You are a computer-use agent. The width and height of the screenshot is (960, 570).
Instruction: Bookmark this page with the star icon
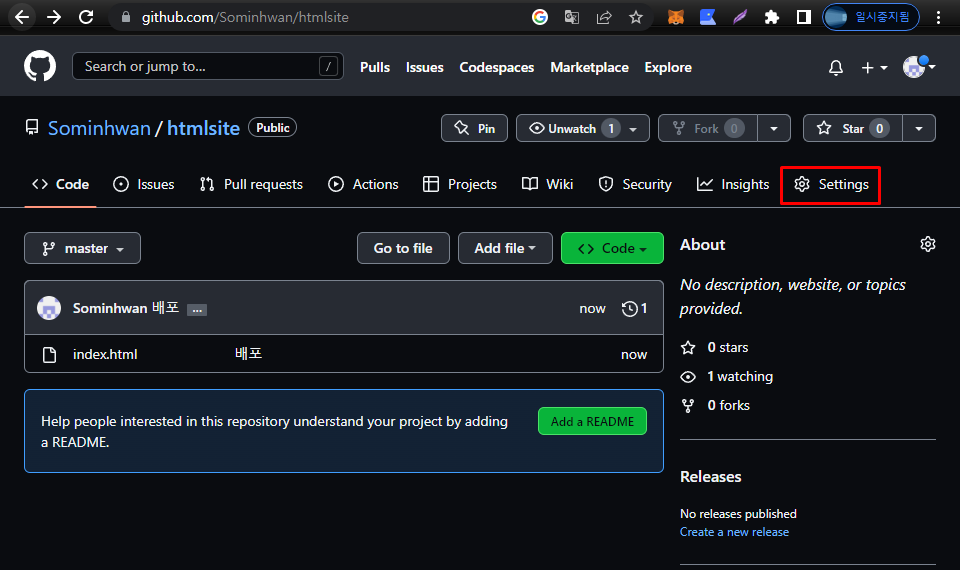pyautogui.click(x=636, y=17)
